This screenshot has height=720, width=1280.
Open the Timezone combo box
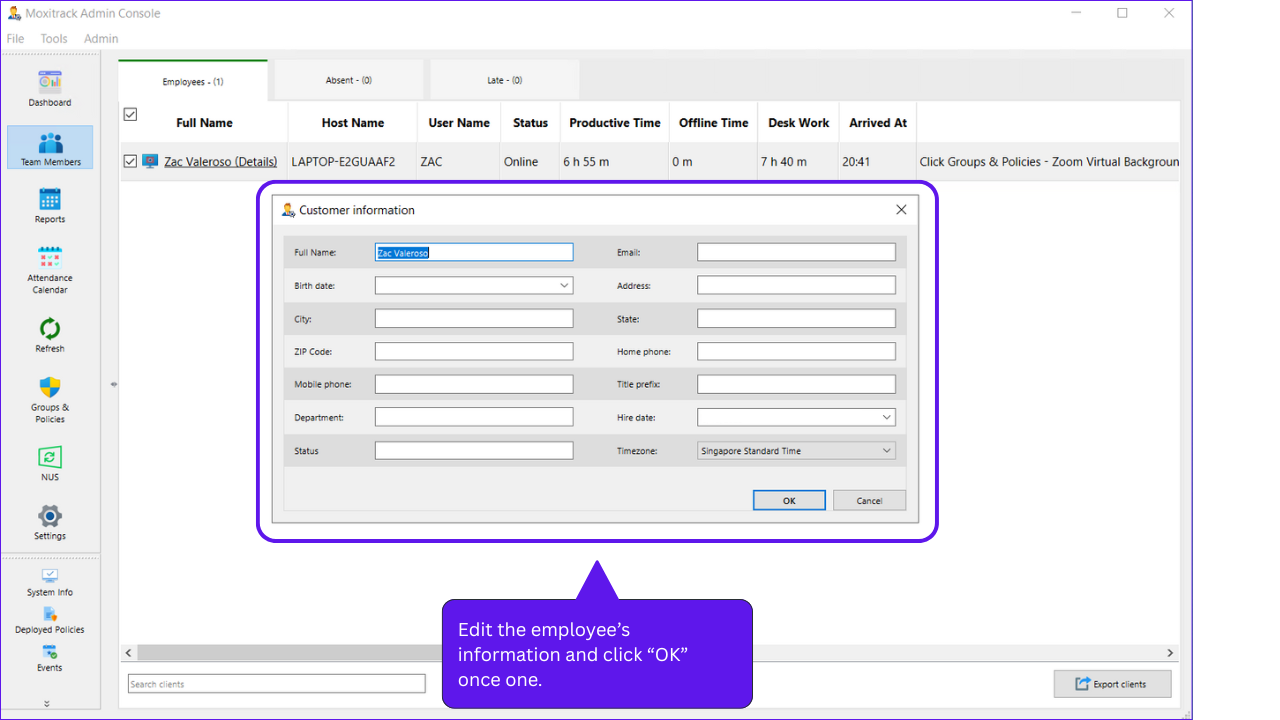796,451
